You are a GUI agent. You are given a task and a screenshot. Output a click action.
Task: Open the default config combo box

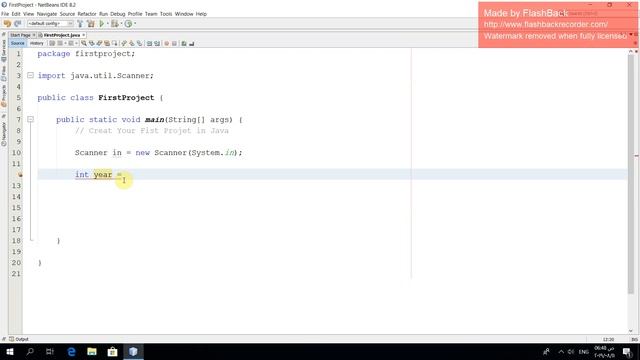click(51, 24)
